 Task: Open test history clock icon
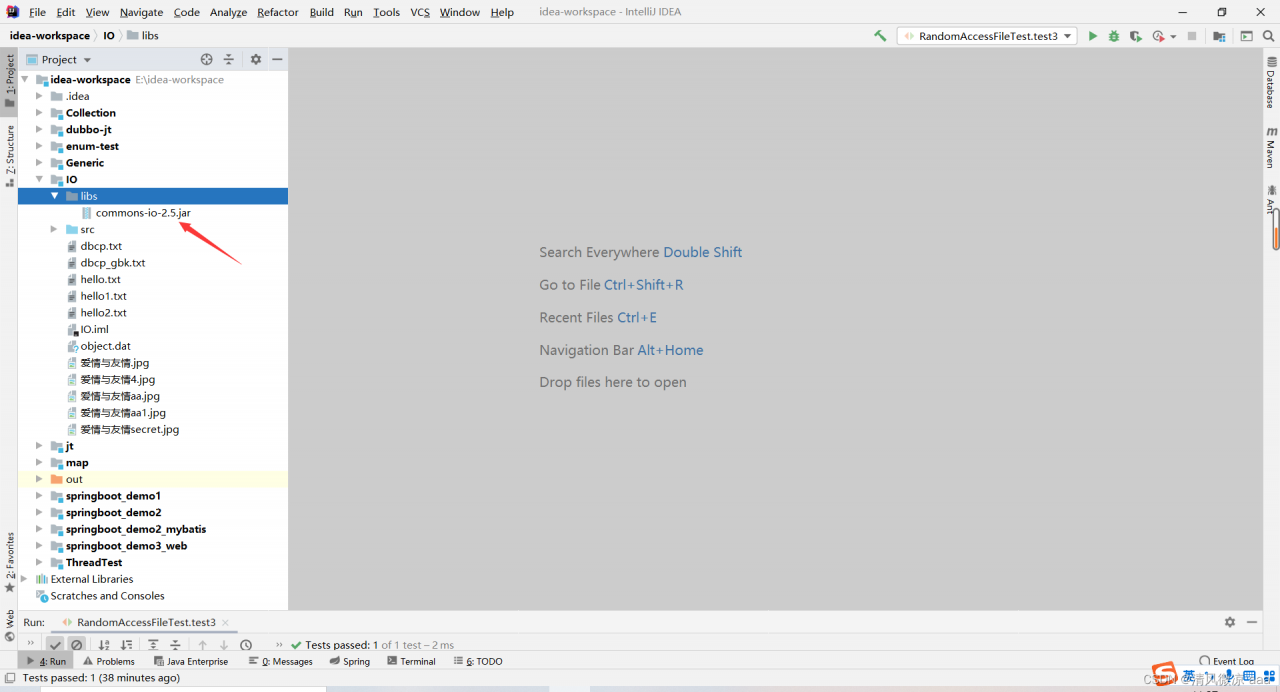[246, 645]
